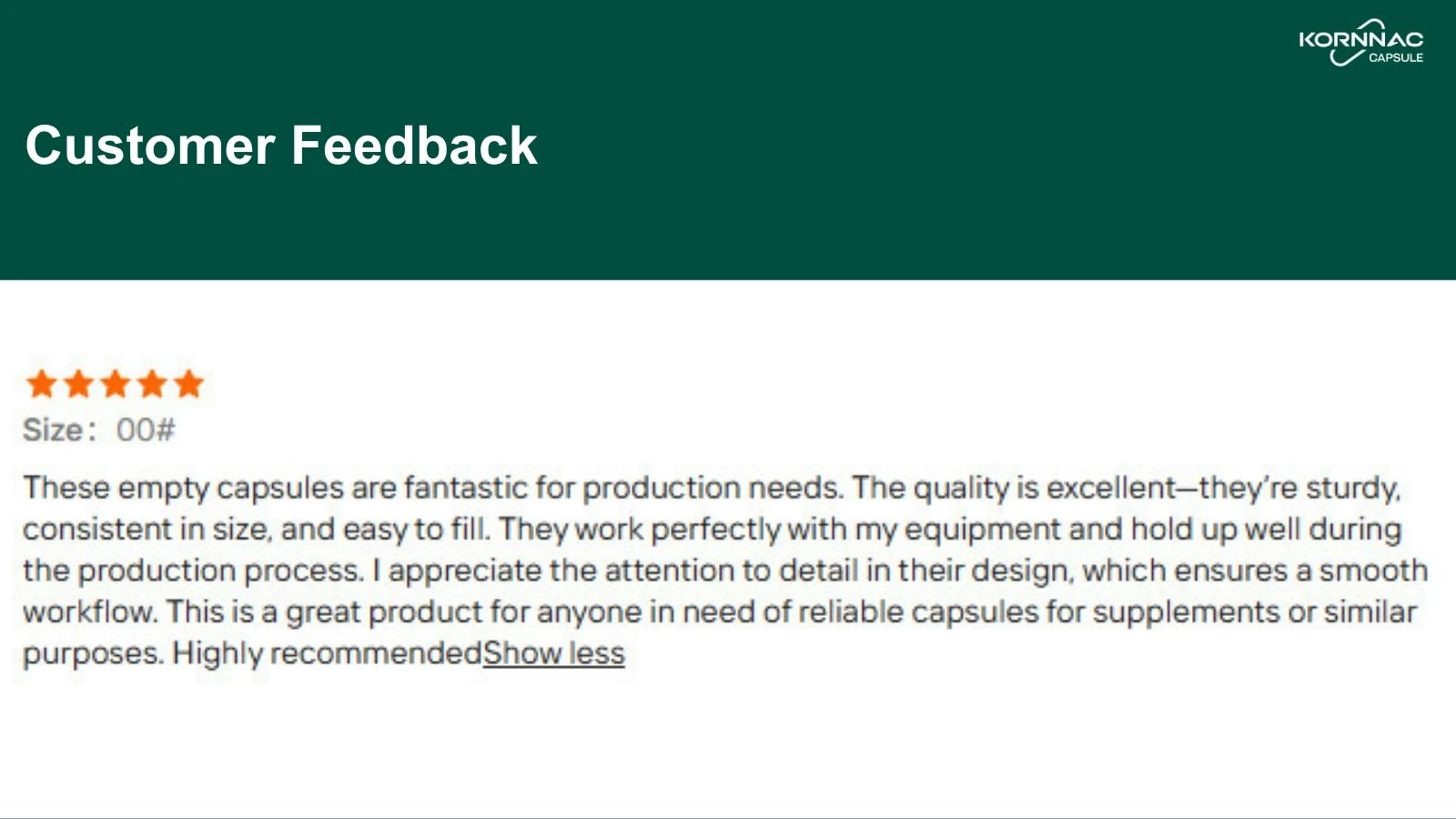The width and height of the screenshot is (1456, 819).
Task: Click review line starting 'workflow. This is'
Action: pos(719,612)
